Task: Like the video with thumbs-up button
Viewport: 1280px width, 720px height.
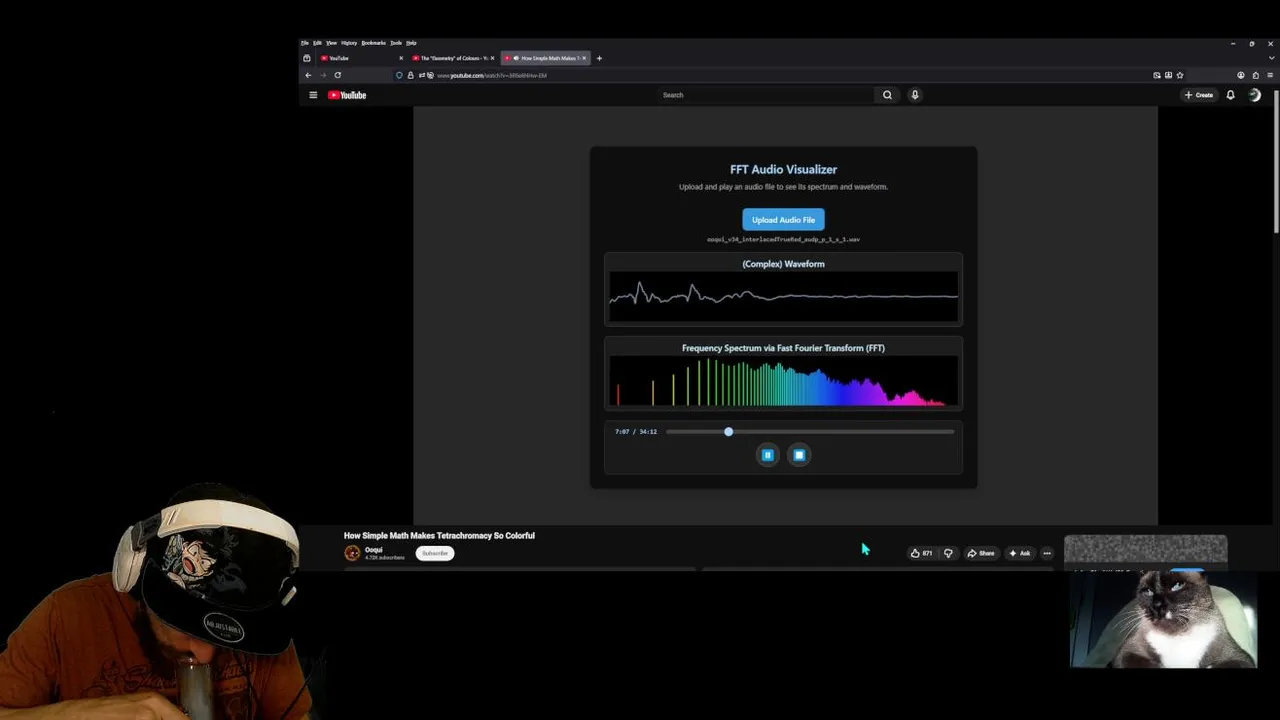Action: coord(921,553)
